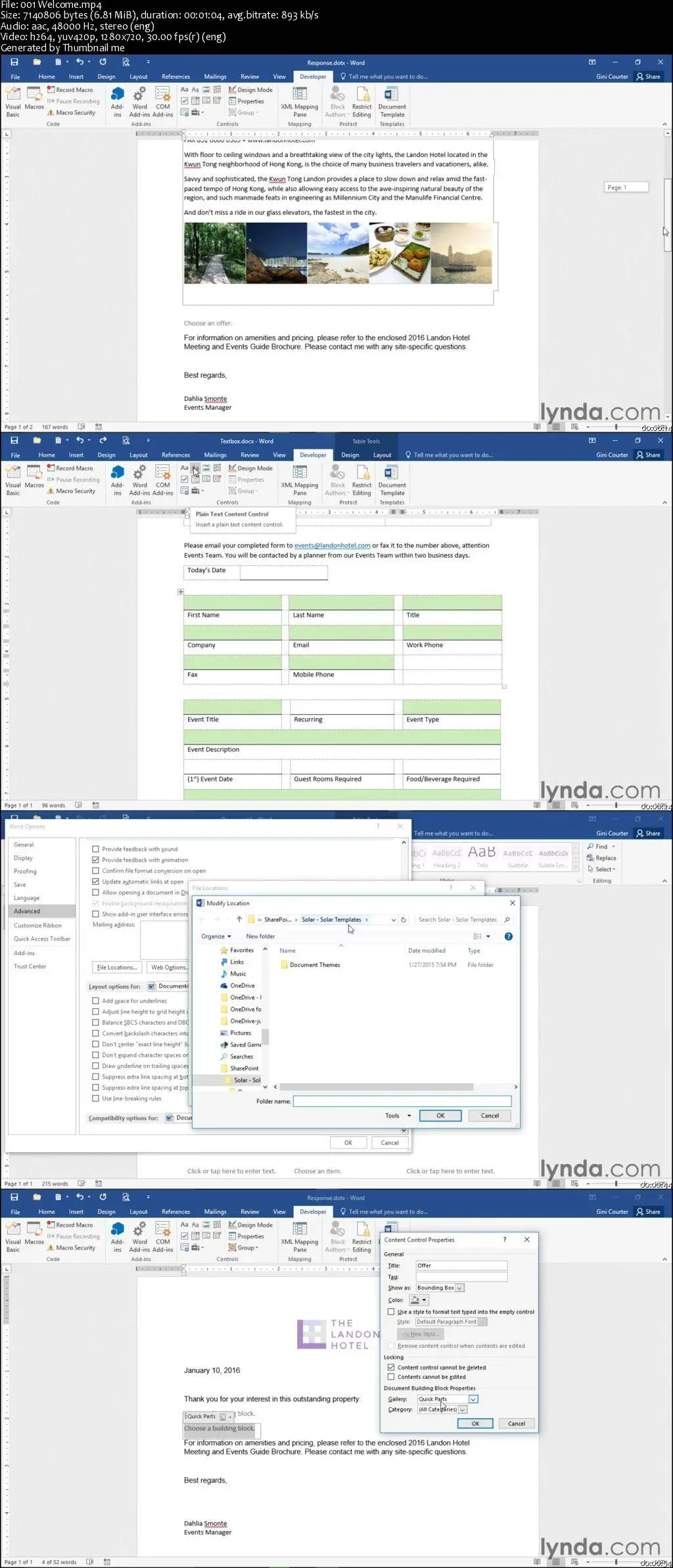The image size is (673, 1568).
Task: Click Restrict Editing in Textbox.docx window
Action: click(361, 480)
